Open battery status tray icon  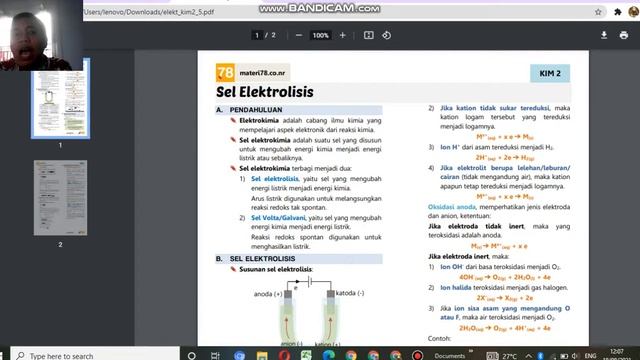pyautogui.click(x=564, y=356)
